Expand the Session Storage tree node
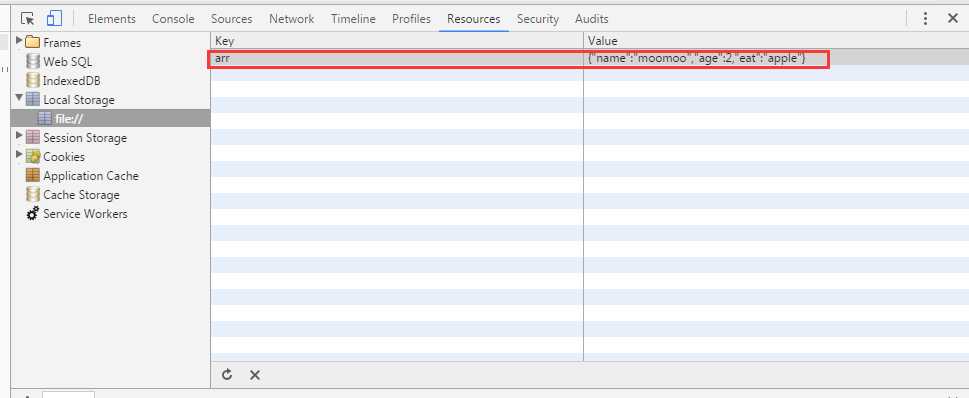This screenshot has height=398, width=969. point(19,135)
